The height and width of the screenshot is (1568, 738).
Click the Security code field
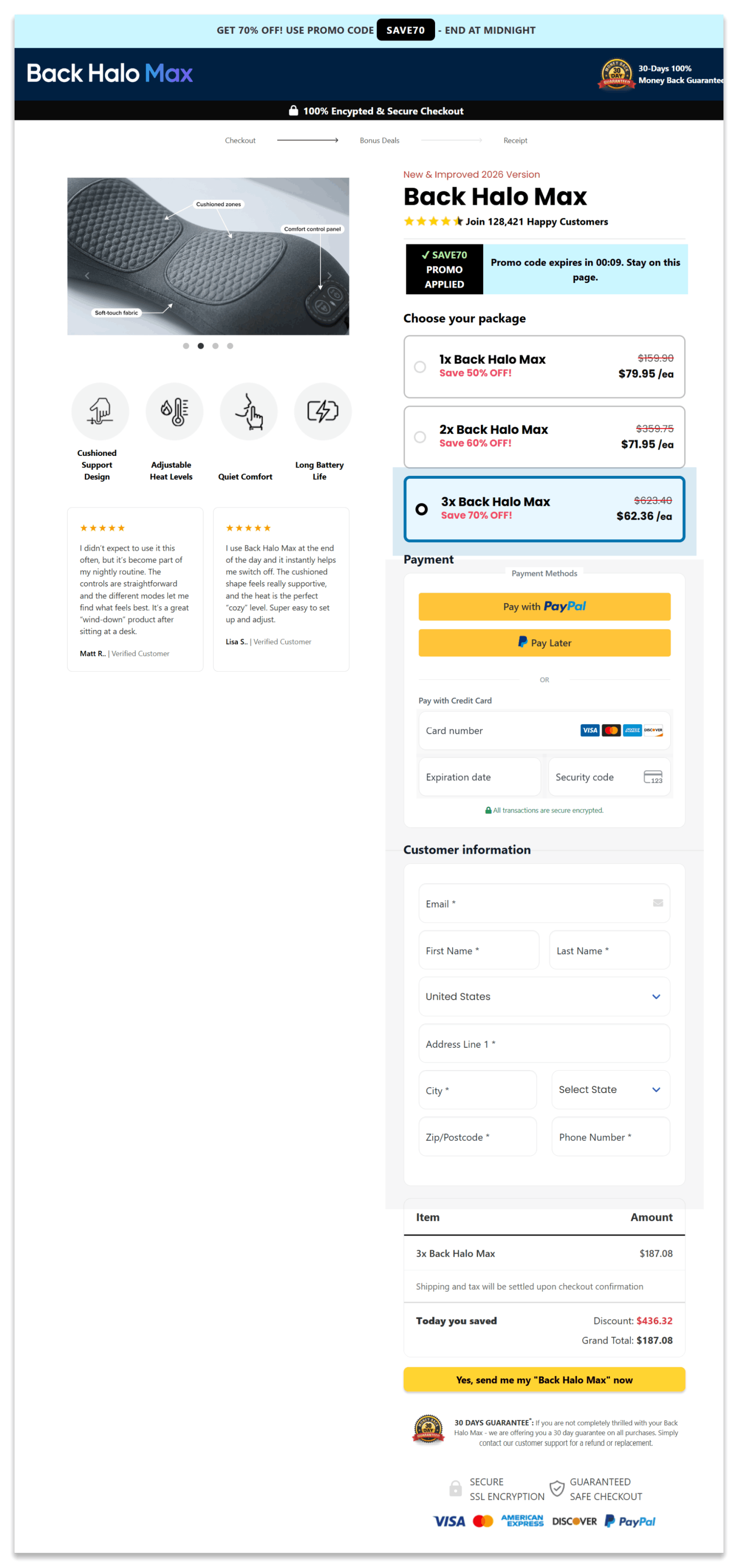[609, 777]
